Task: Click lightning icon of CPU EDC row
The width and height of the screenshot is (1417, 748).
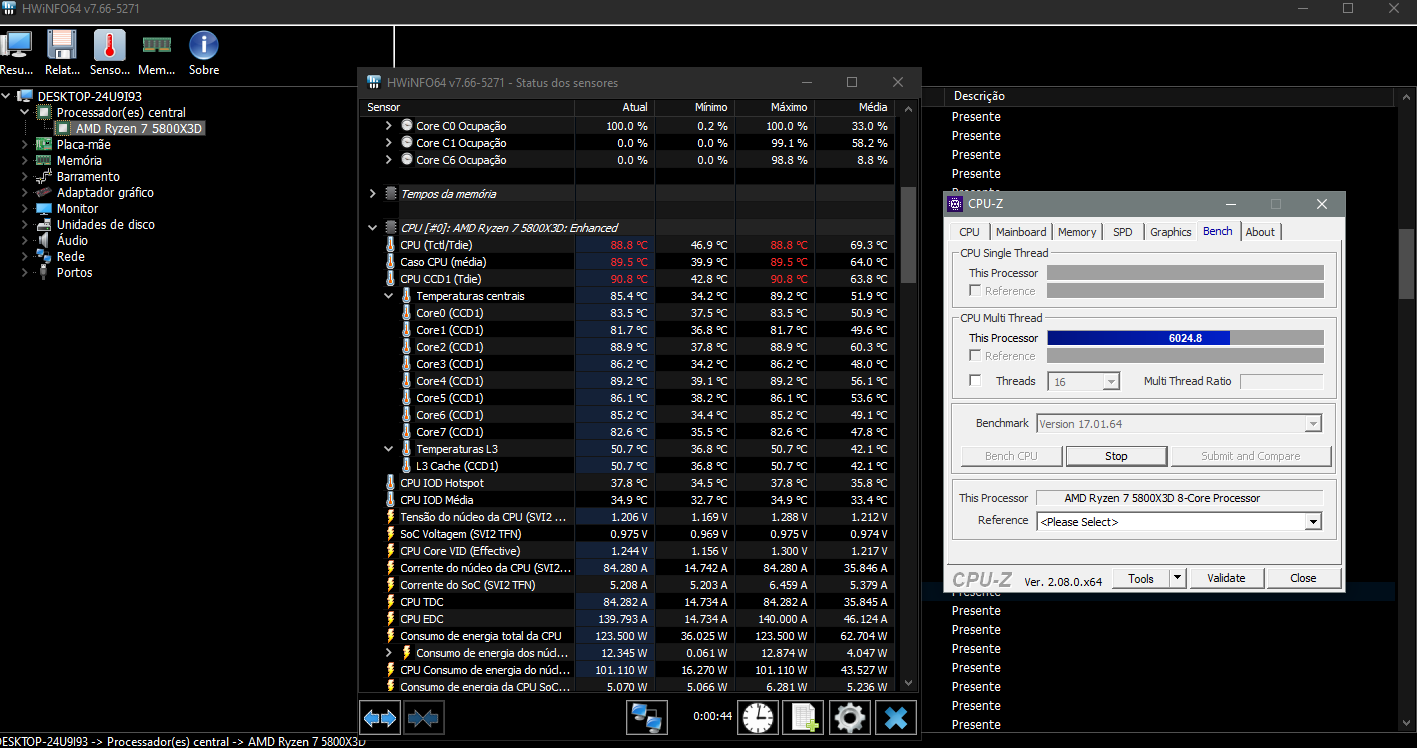Action: point(391,619)
